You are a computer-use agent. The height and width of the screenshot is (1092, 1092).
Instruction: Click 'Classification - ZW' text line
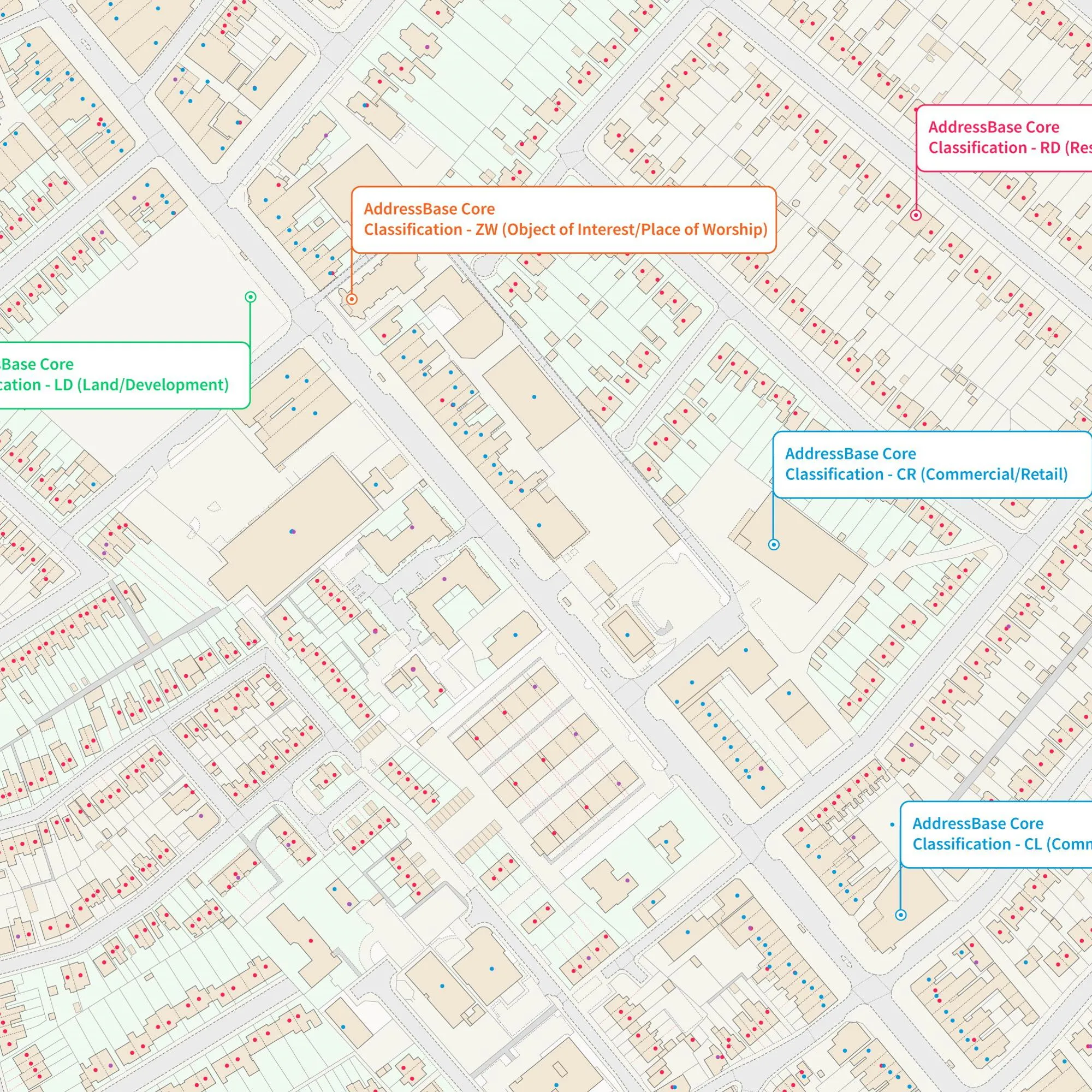(x=565, y=229)
